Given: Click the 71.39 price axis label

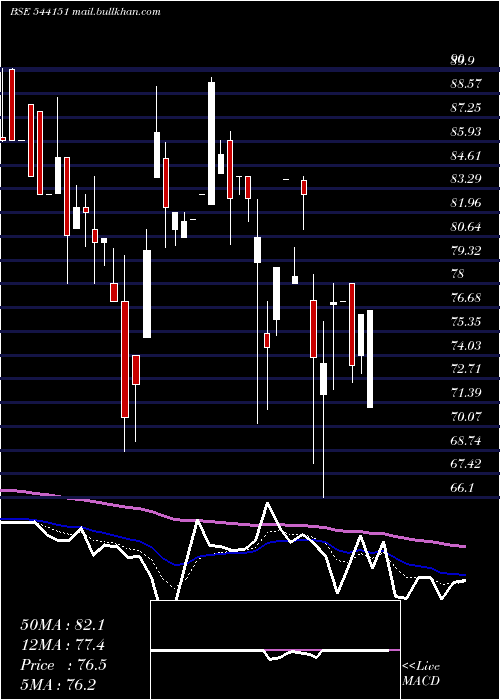Looking at the screenshot, I should click(467, 393).
